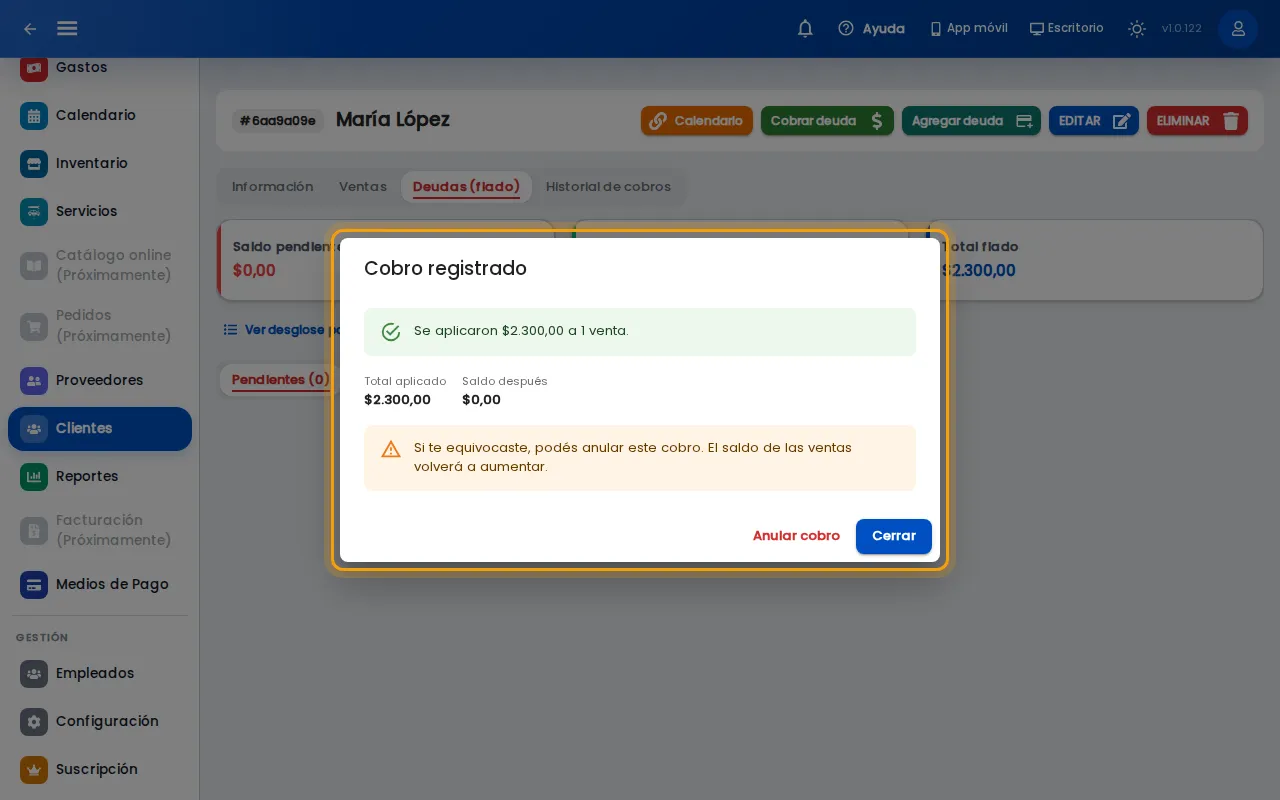Click the version label v1.0.122
Screen dimensions: 1280x800
point(1181,29)
